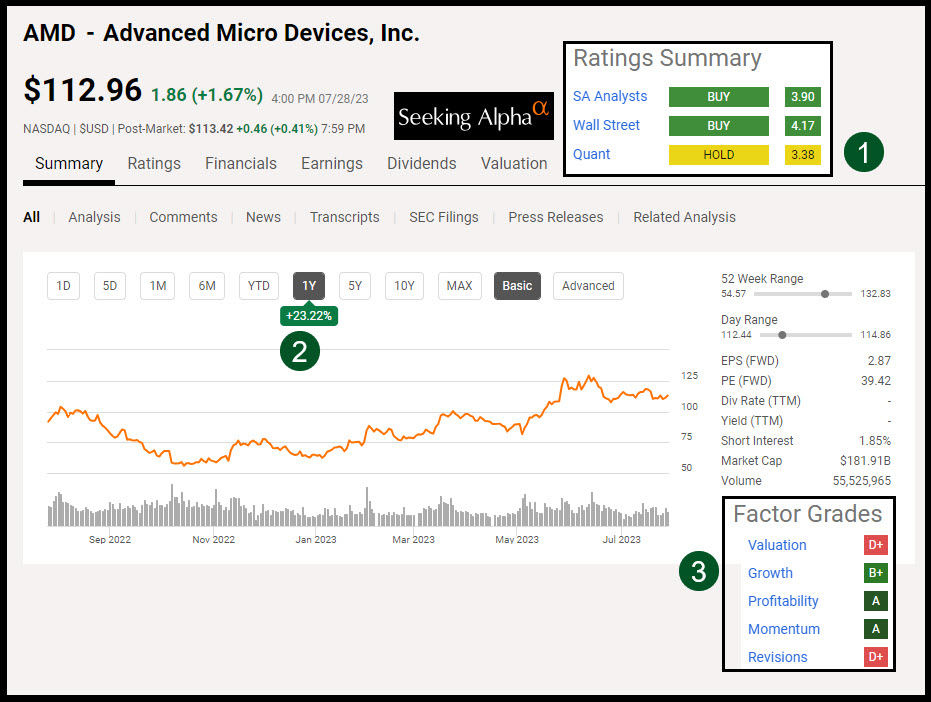Set chart range to YTD

(x=259, y=286)
